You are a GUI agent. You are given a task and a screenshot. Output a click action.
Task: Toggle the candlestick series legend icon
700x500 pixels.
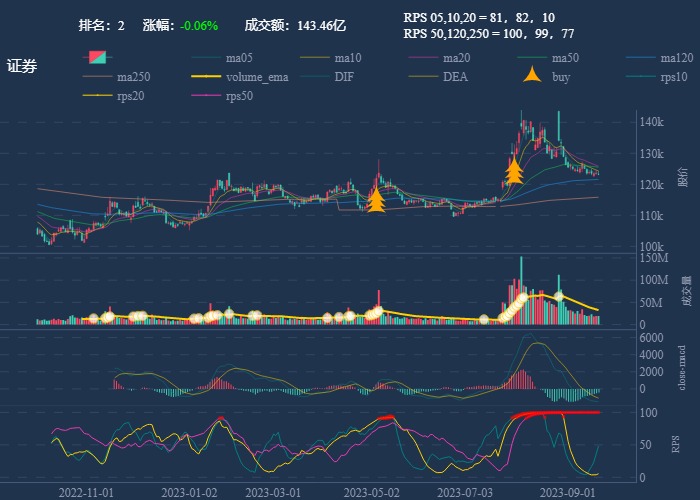pyautogui.click(x=96, y=58)
